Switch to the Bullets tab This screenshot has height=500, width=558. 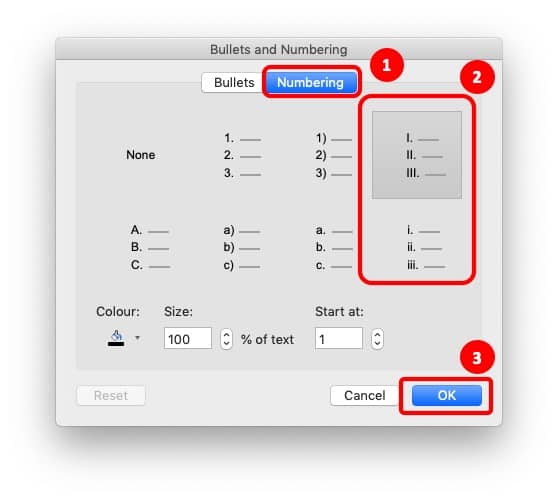point(234,83)
